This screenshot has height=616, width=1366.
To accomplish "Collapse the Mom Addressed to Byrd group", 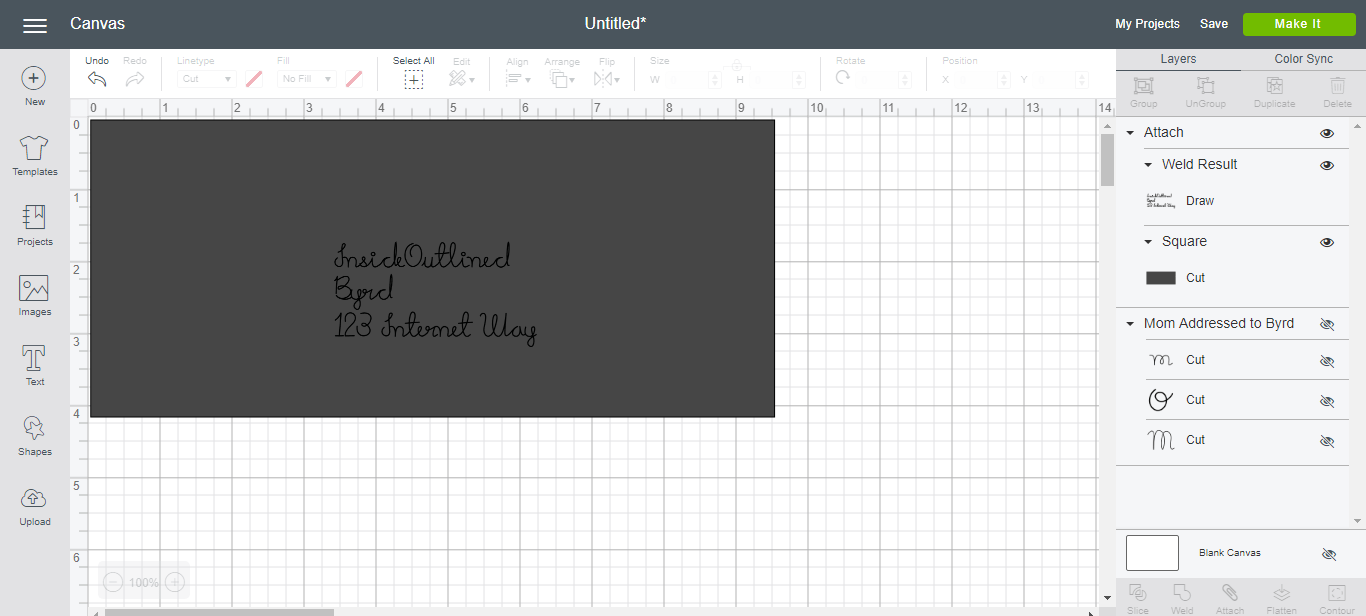I will click(x=1130, y=323).
